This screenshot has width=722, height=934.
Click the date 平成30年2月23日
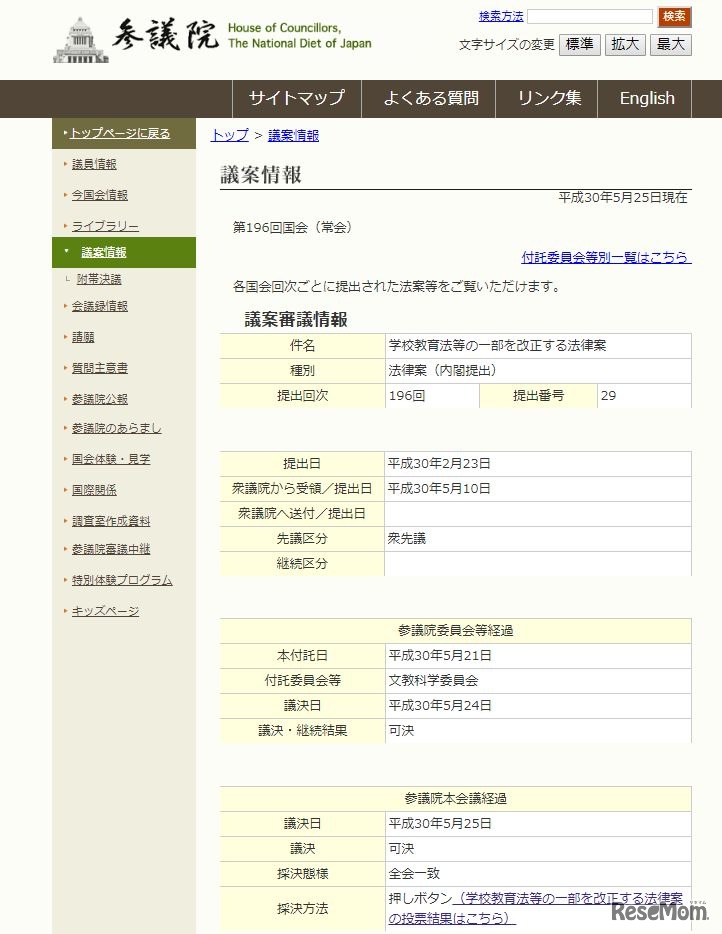click(439, 463)
